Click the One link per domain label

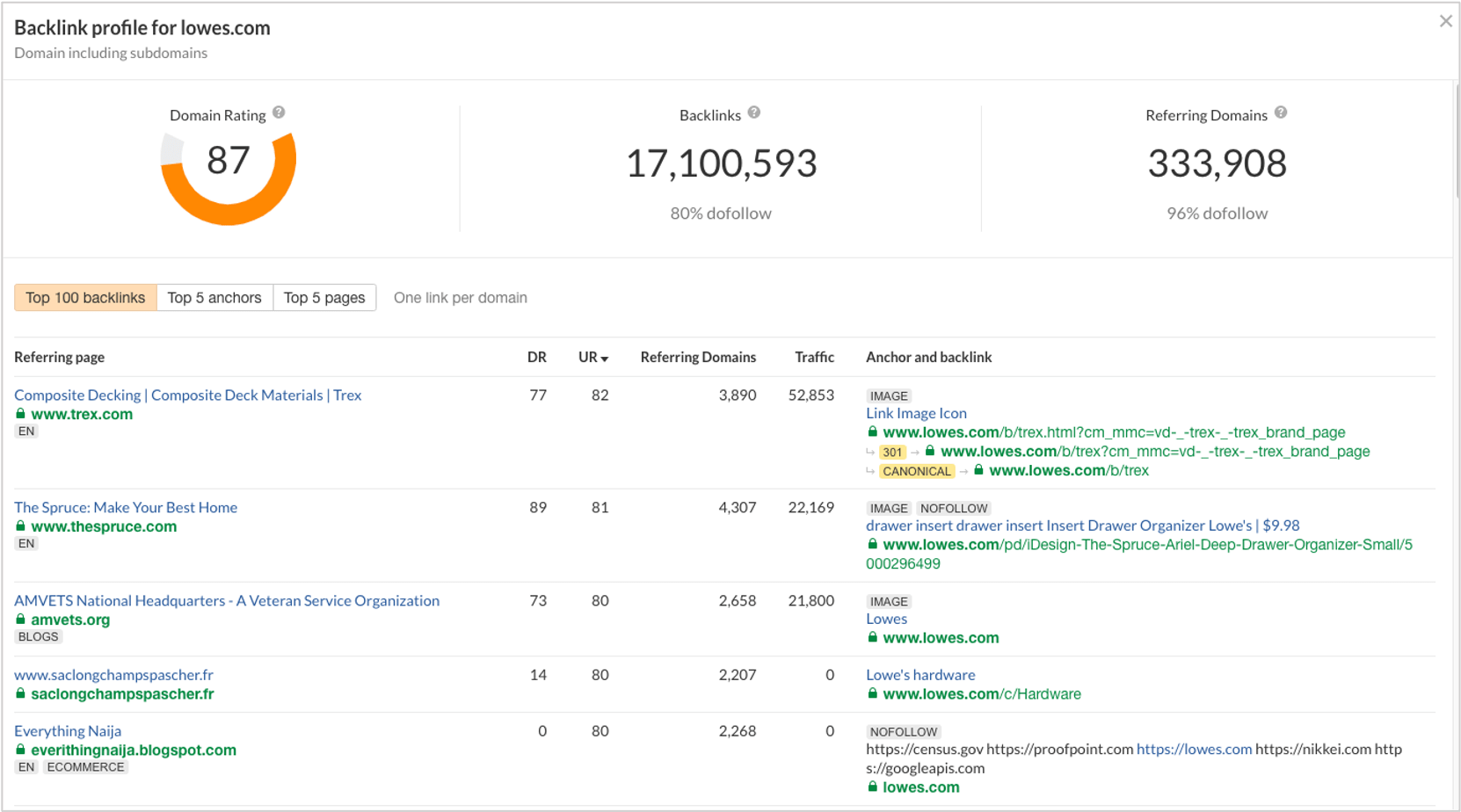461,298
